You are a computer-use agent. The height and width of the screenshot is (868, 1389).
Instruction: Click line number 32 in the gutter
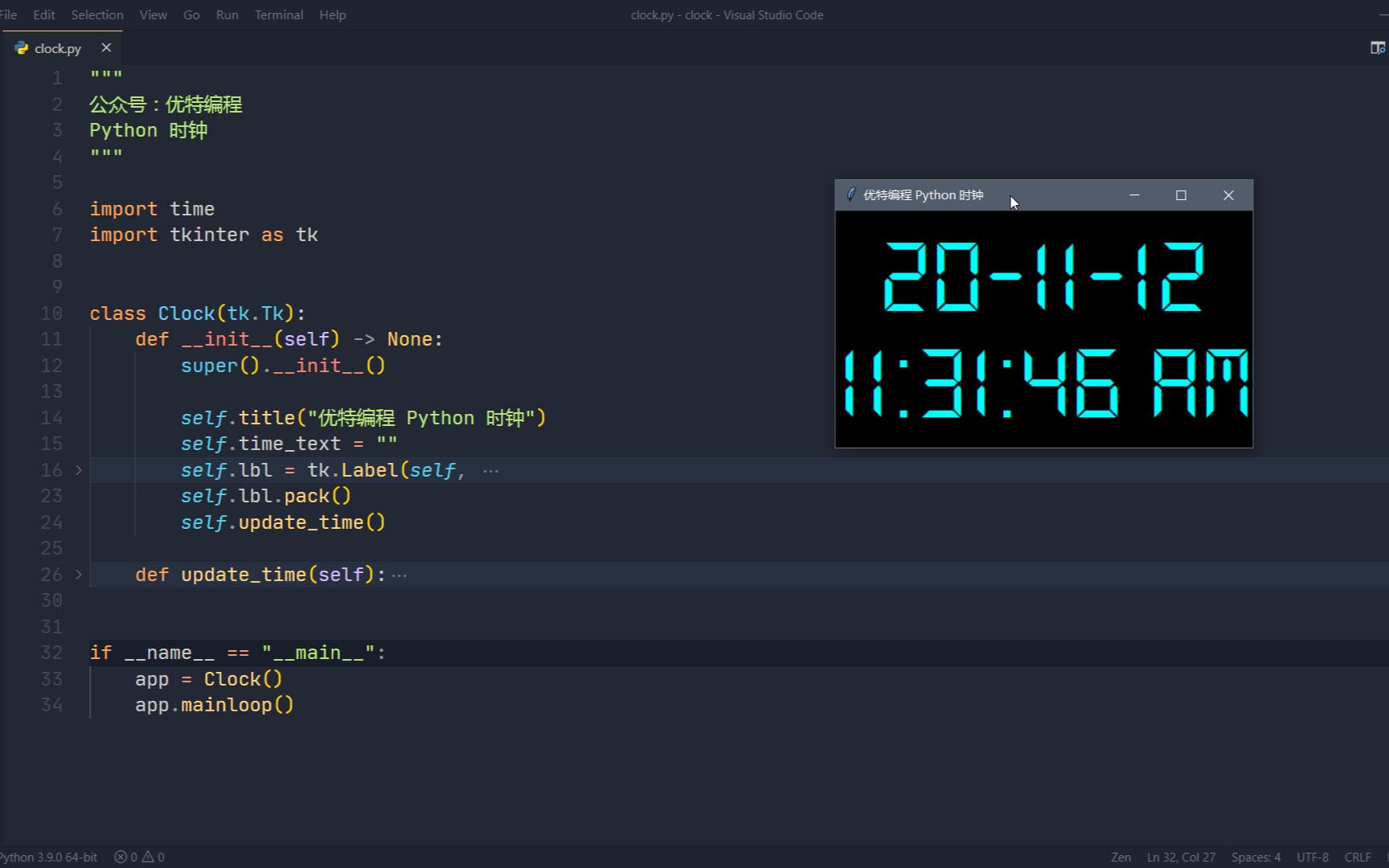click(x=51, y=653)
